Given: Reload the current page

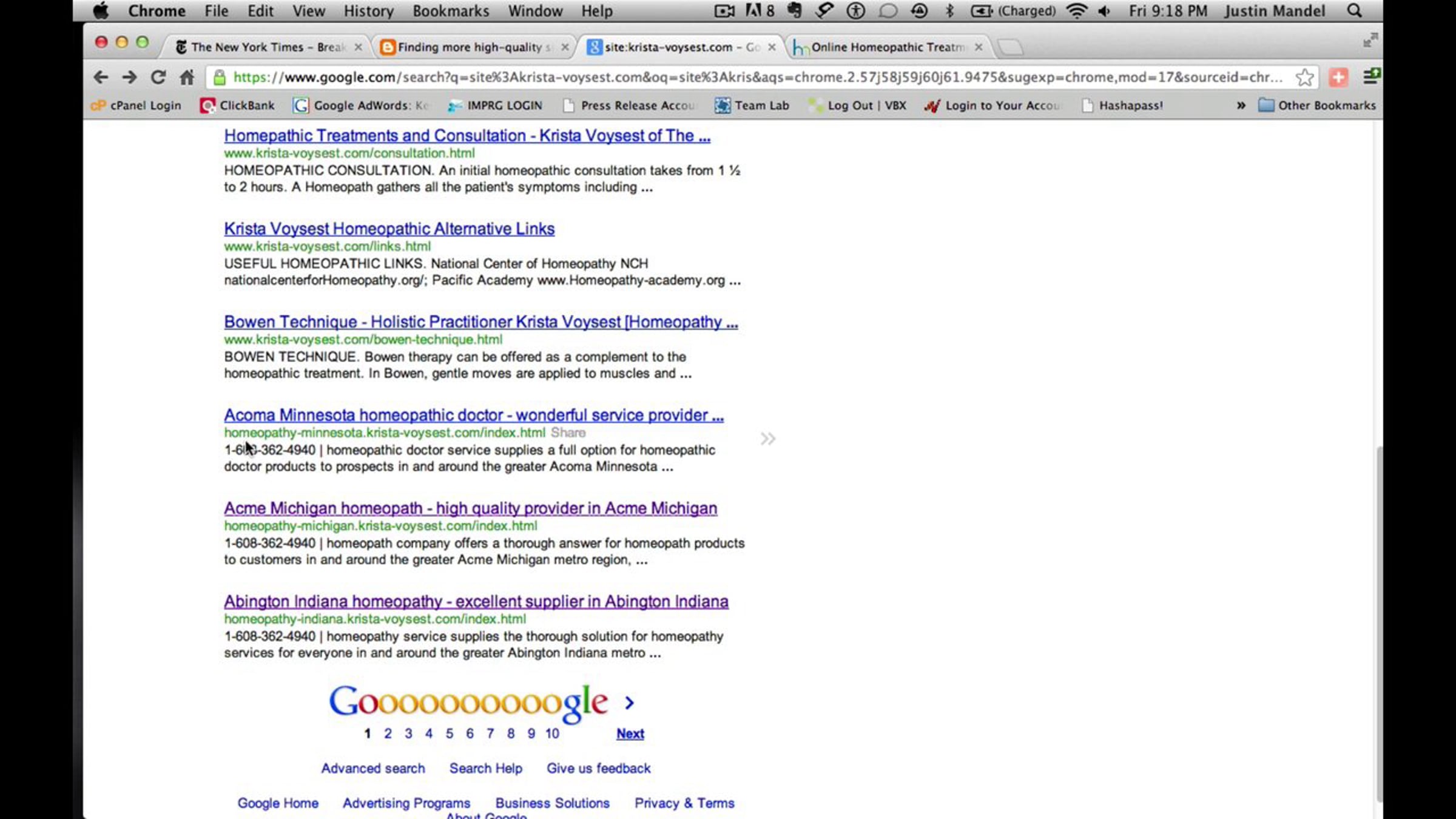Looking at the screenshot, I should pyautogui.click(x=158, y=77).
